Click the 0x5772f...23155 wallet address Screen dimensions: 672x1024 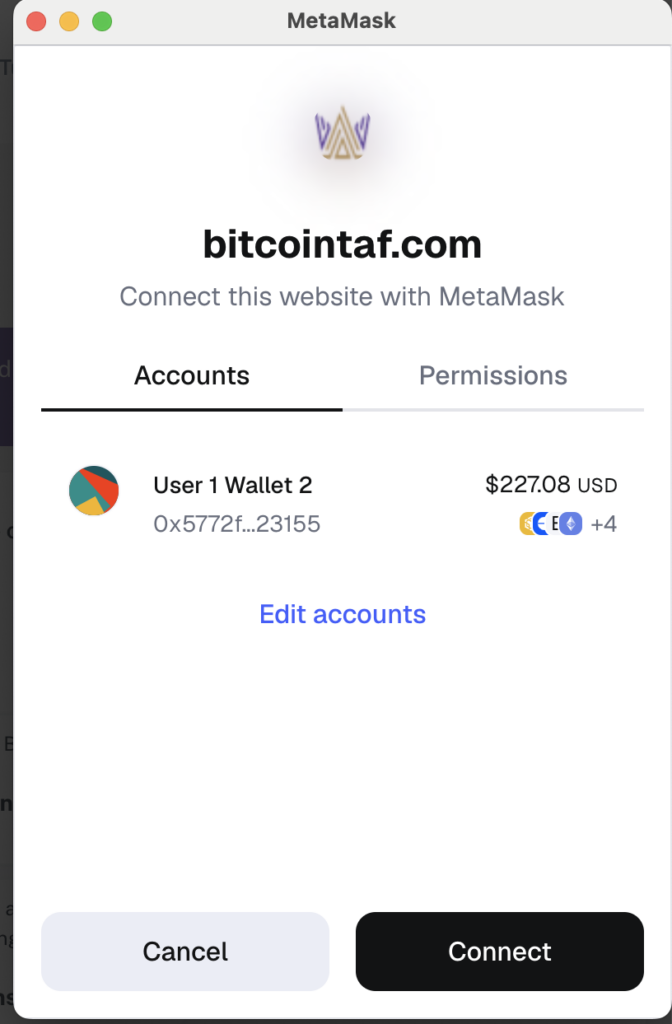pyautogui.click(x=236, y=524)
